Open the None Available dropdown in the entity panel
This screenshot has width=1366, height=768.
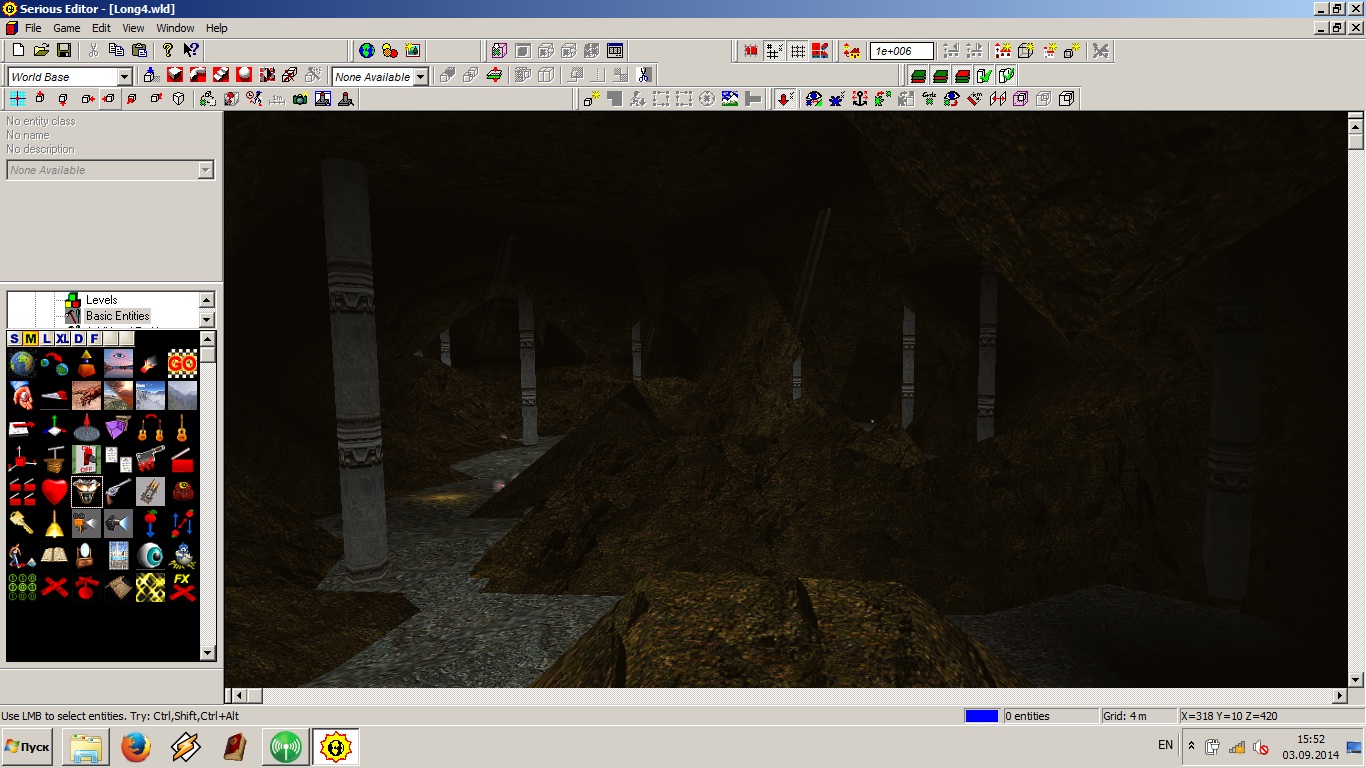(x=206, y=170)
